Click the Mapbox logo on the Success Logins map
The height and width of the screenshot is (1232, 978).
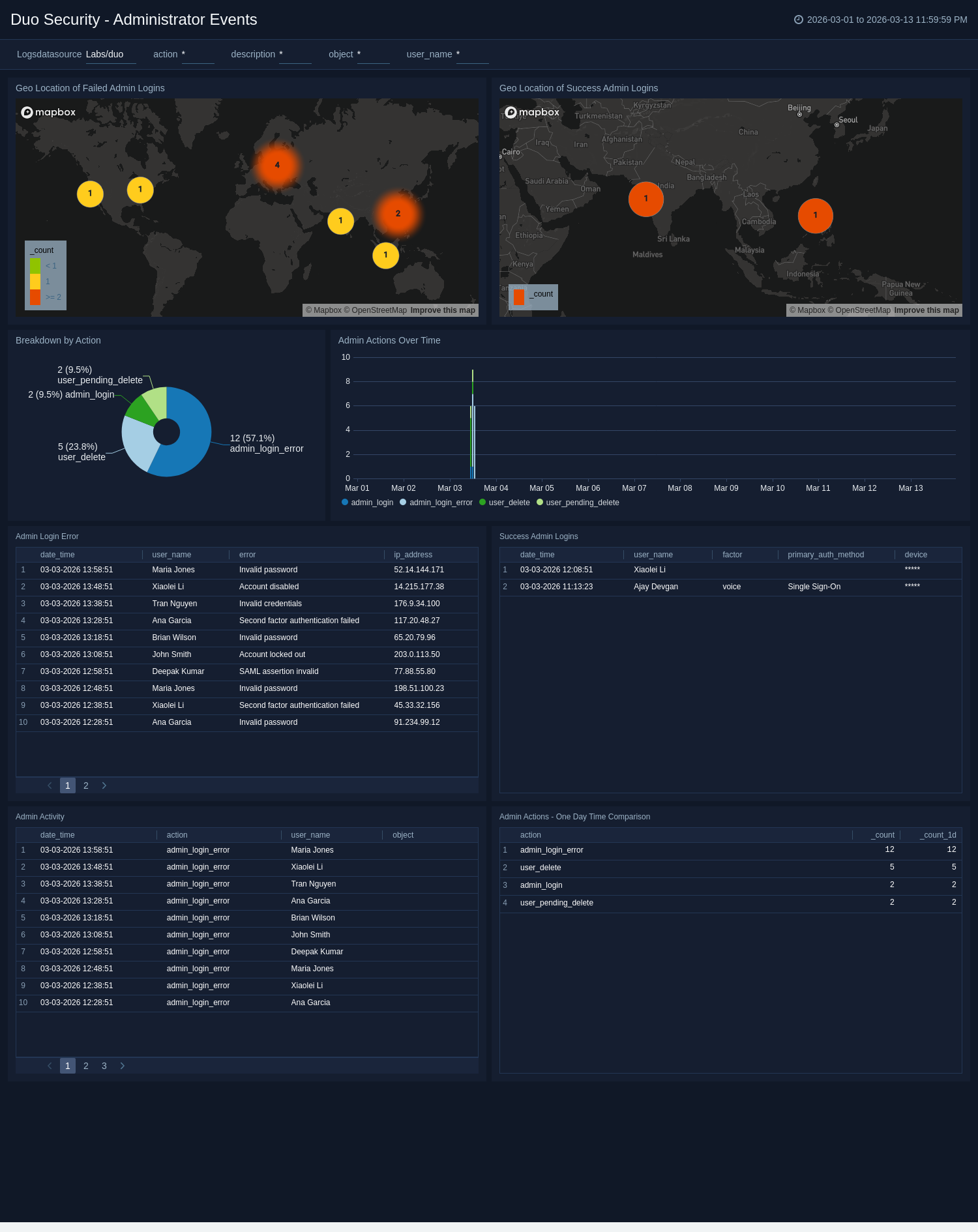pyautogui.click(x=533, y=112)
